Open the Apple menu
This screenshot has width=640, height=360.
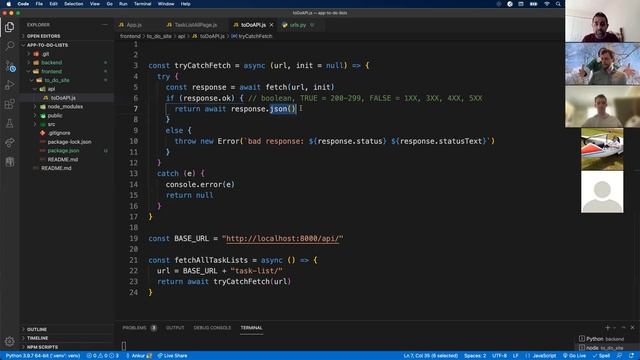[8, 4]
